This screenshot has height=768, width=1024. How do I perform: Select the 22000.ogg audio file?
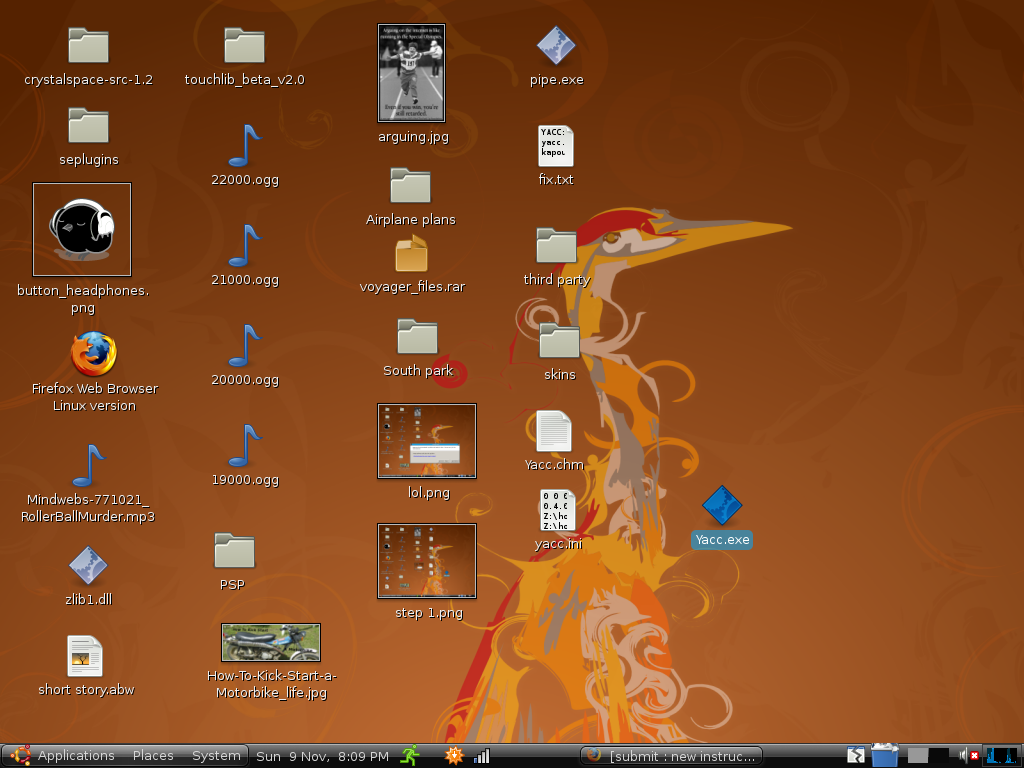(x=244, y=146)
